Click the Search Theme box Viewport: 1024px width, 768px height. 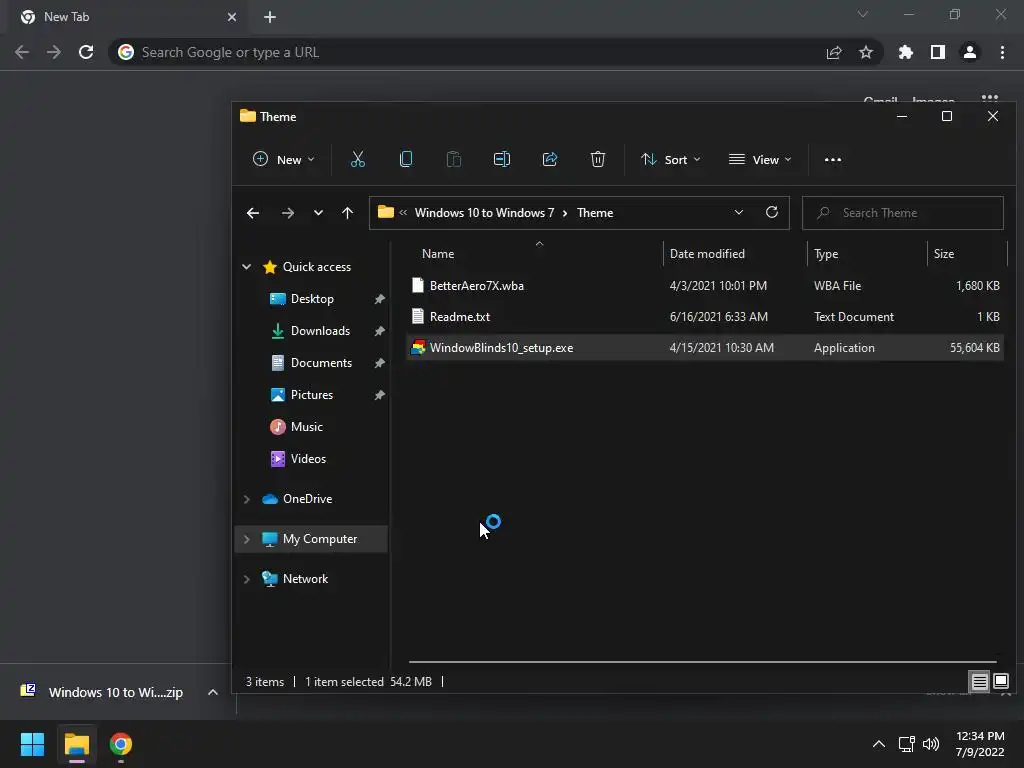pos(903,213)
